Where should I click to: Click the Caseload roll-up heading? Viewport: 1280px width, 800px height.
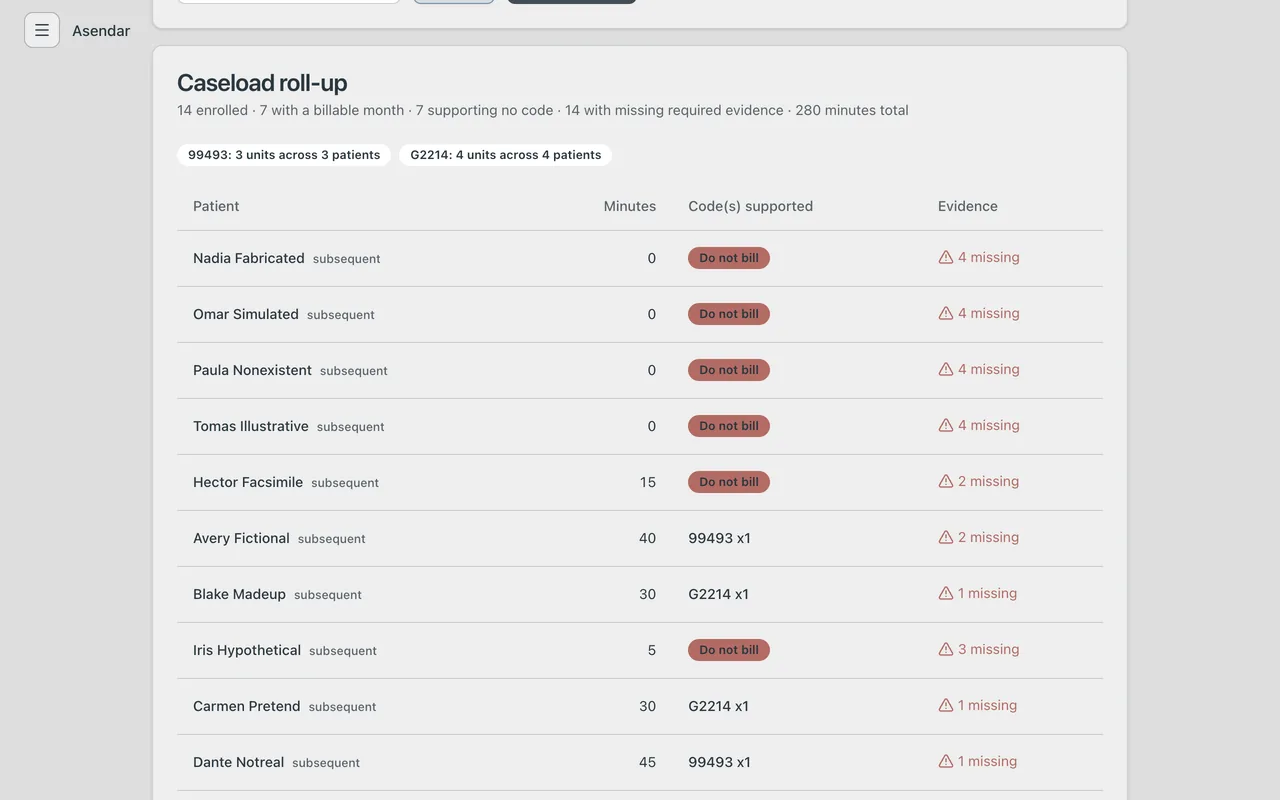point(262,83)
